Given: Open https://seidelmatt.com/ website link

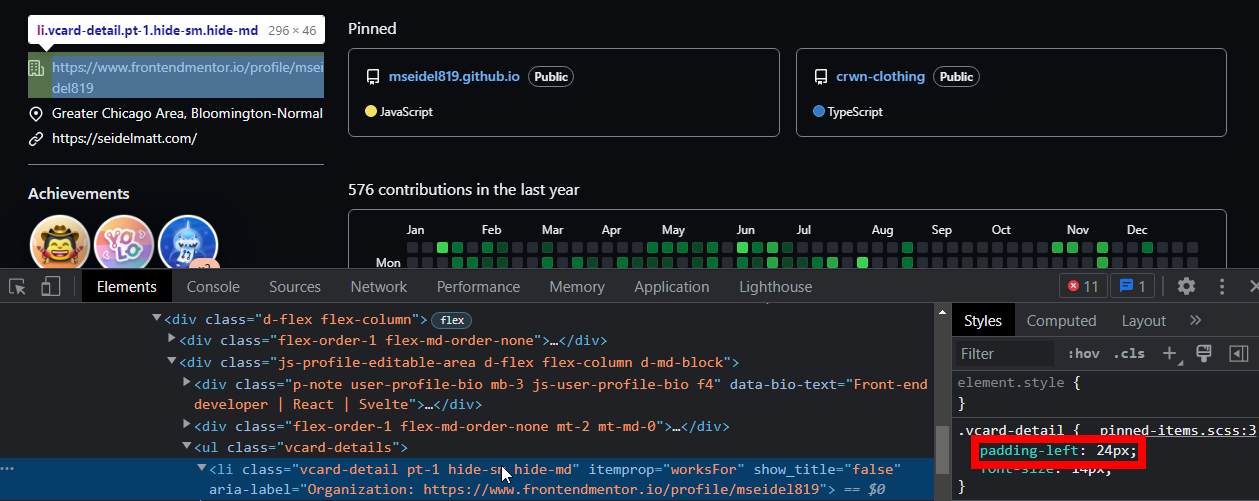Looking at the screenshot, I should click(x=125, y=138).
